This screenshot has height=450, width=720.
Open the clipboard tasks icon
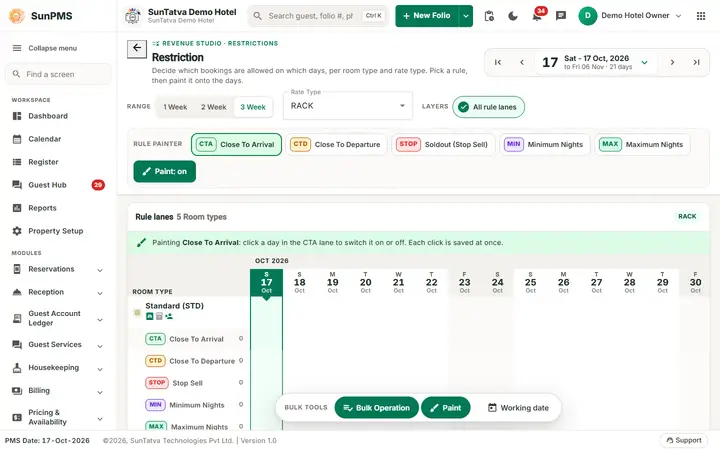[x=489, y=16]
